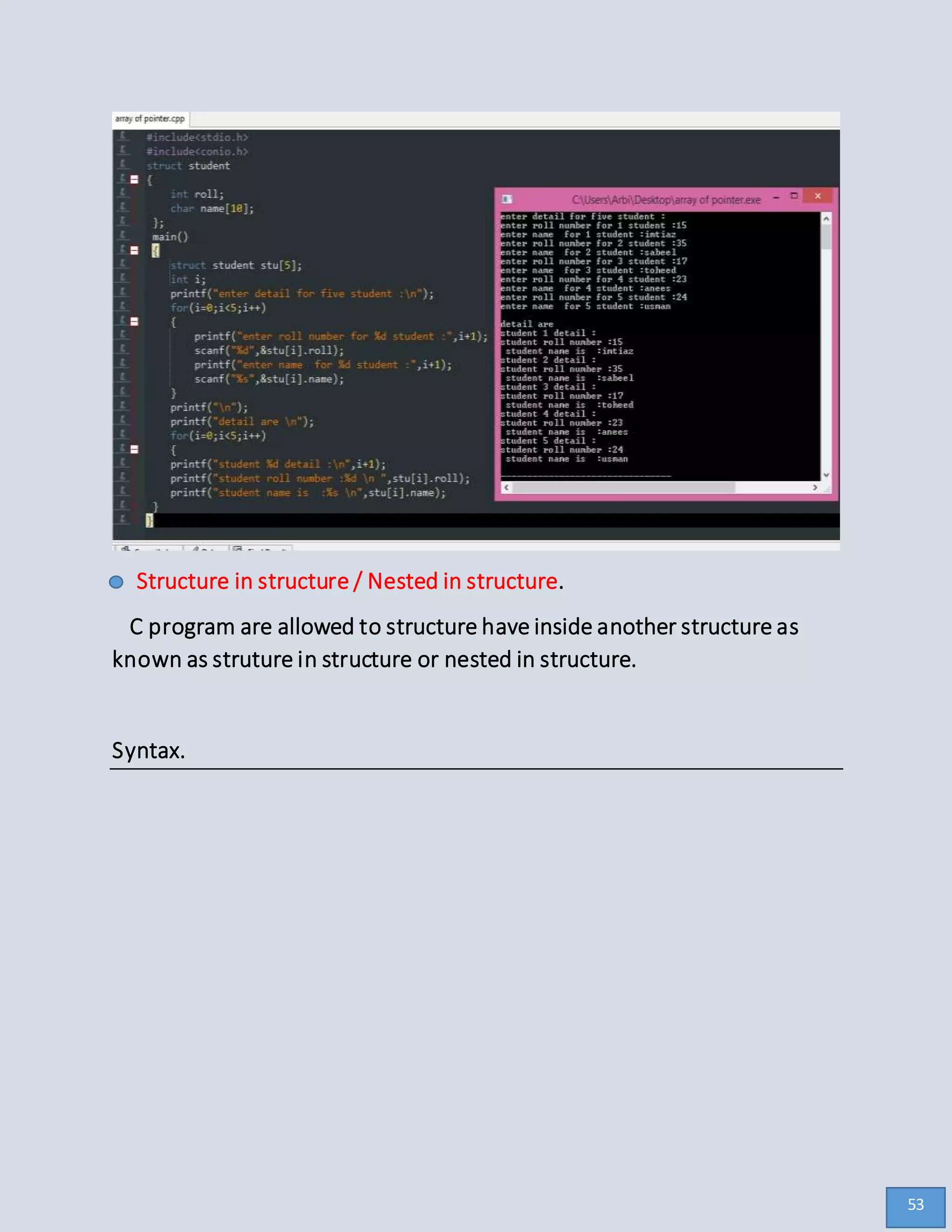Click the '#include<conio.h>' code line

coord(197,151)
